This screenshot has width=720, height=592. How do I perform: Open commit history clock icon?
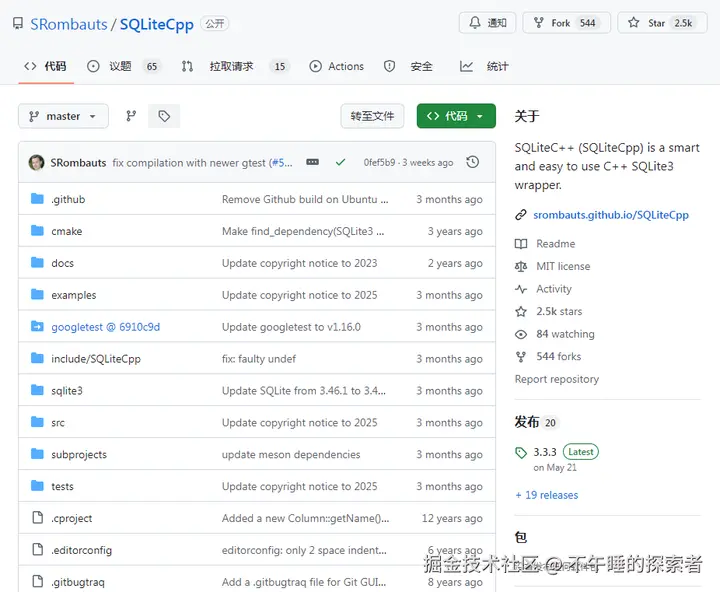point(472,162)
